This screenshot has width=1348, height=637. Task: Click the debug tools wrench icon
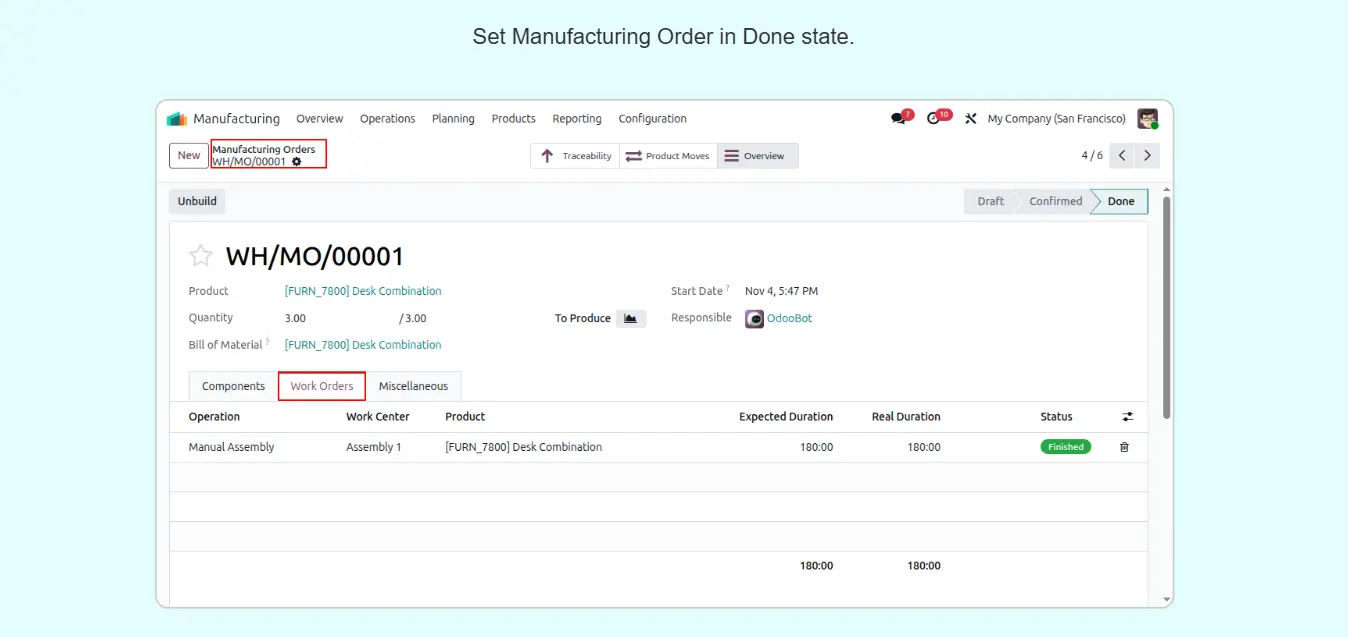pyautogui.click(x=970, y=118)
